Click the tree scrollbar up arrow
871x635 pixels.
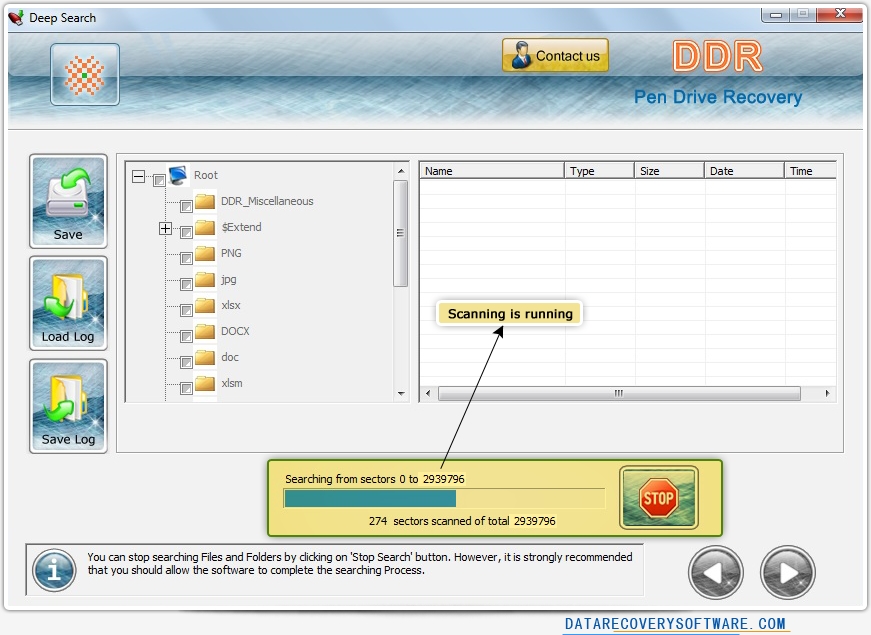point(401,171)
